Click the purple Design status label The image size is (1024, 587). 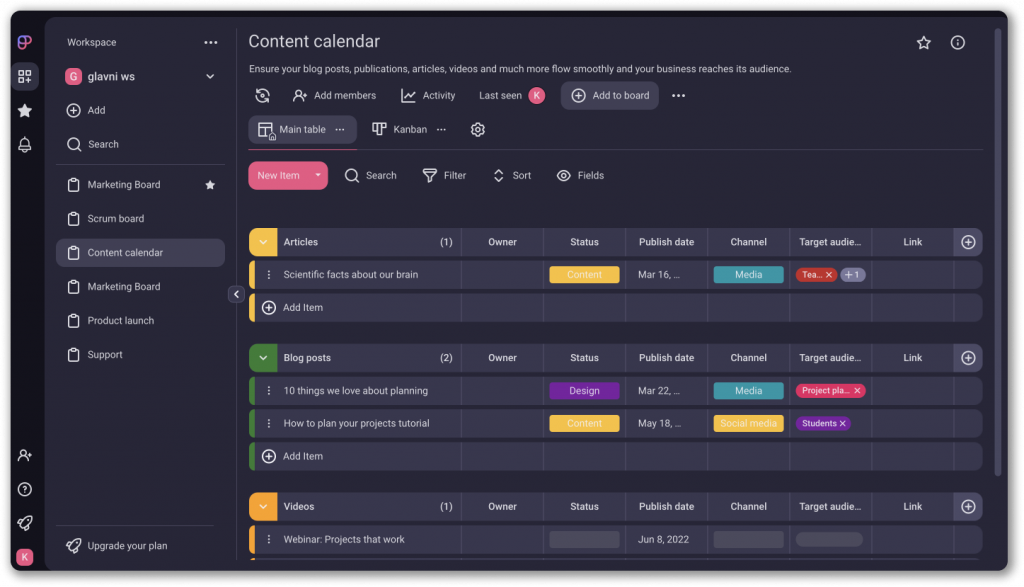click(x=584, y=391)
